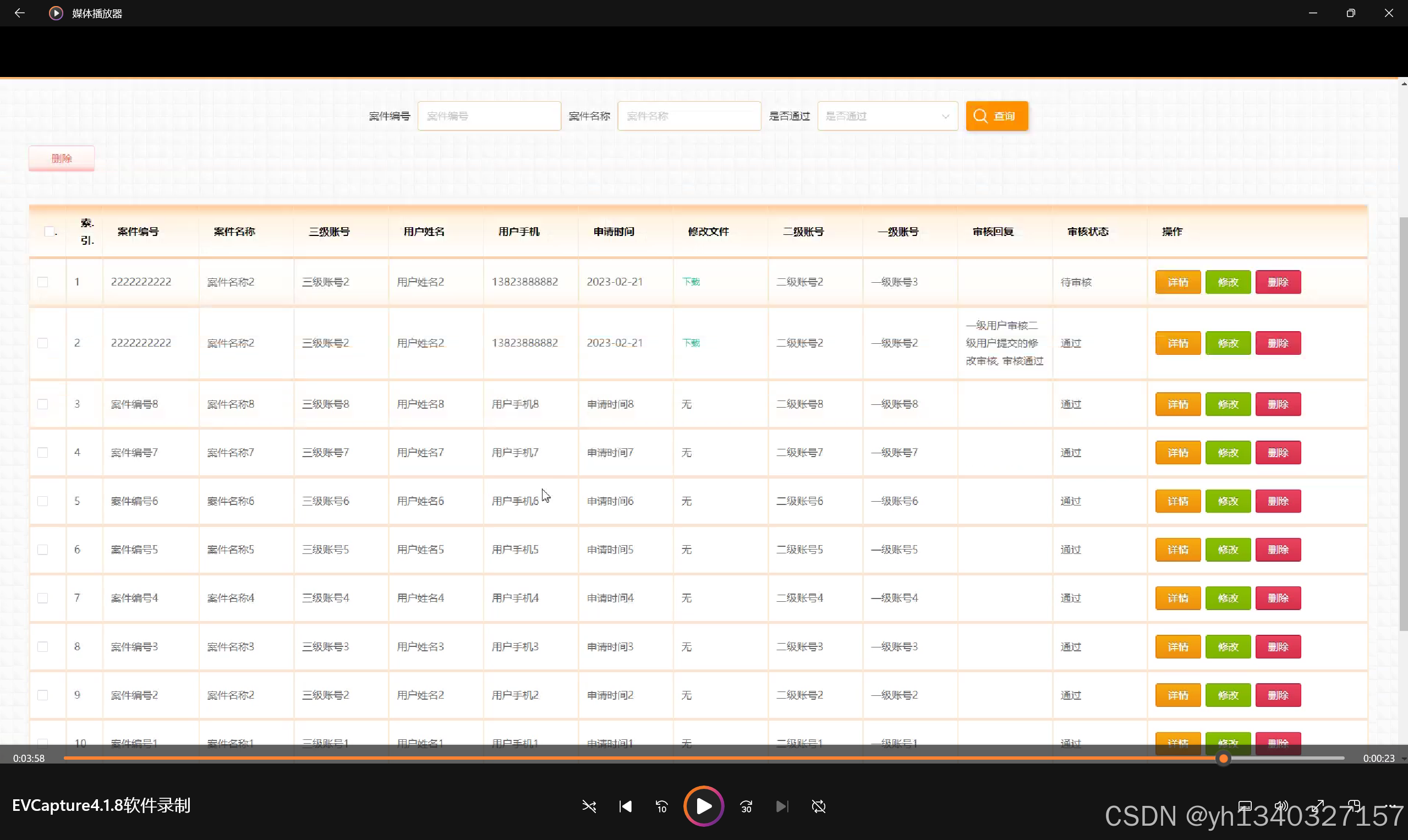Click the 删除 button above the table
1408x840 pixels.
pyautogui.click(x=62, y=158)
